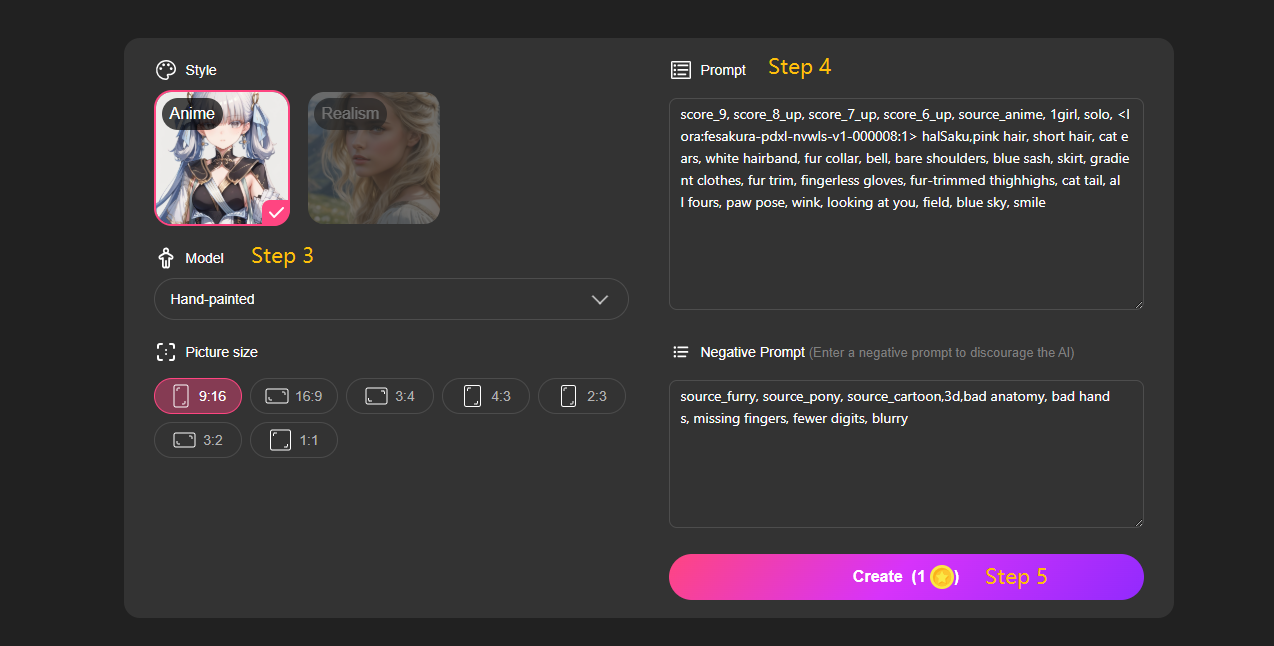Click the Picture size frame icon
The image size is (1274, 646).
point(166,352)
